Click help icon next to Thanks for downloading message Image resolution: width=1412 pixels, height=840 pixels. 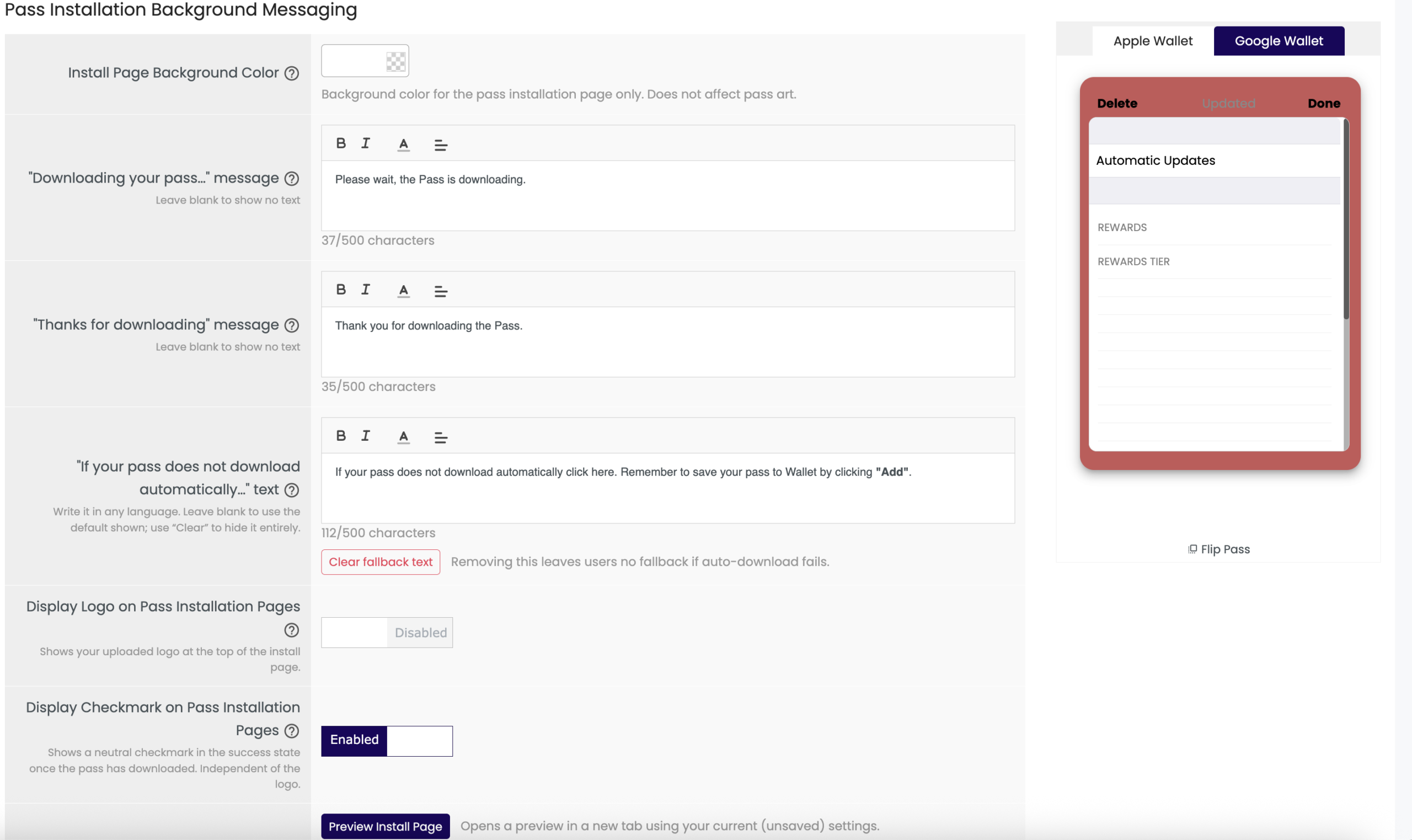tap(291, 325)
